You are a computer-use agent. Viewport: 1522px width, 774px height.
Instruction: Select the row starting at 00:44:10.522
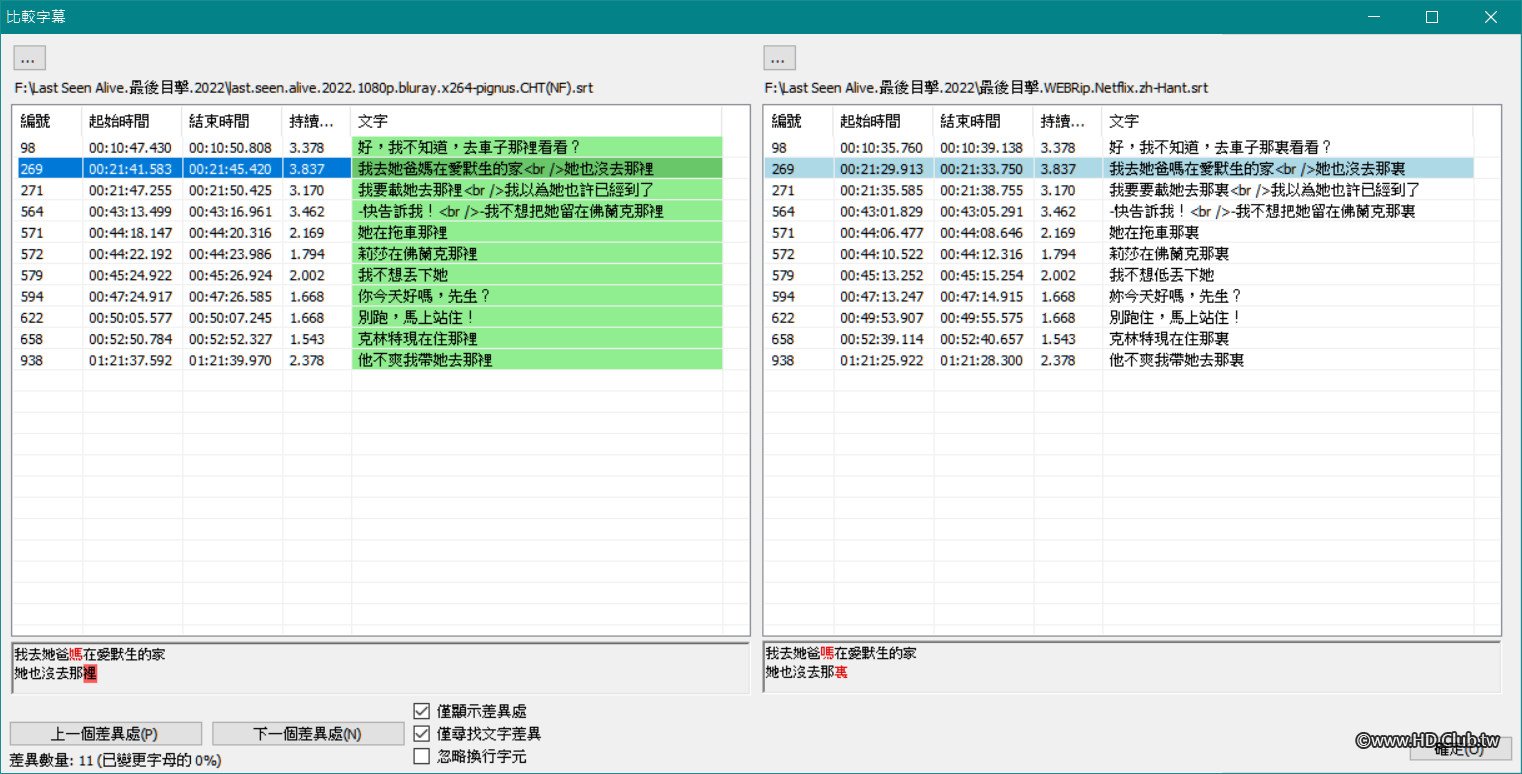tap(1119, 254)
